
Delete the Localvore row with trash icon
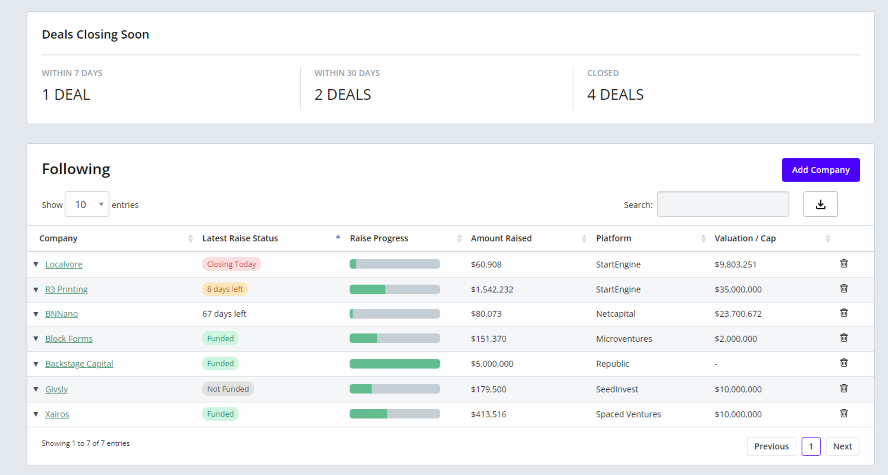[843, 264]
